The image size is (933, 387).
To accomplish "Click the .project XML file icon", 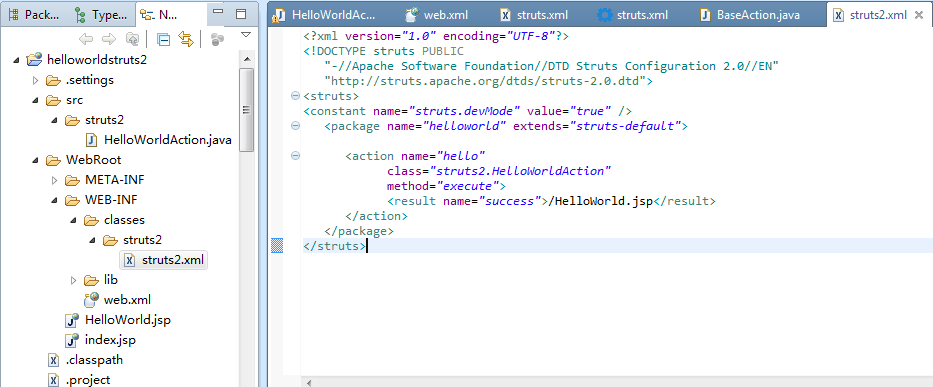I will click(54, 380).
